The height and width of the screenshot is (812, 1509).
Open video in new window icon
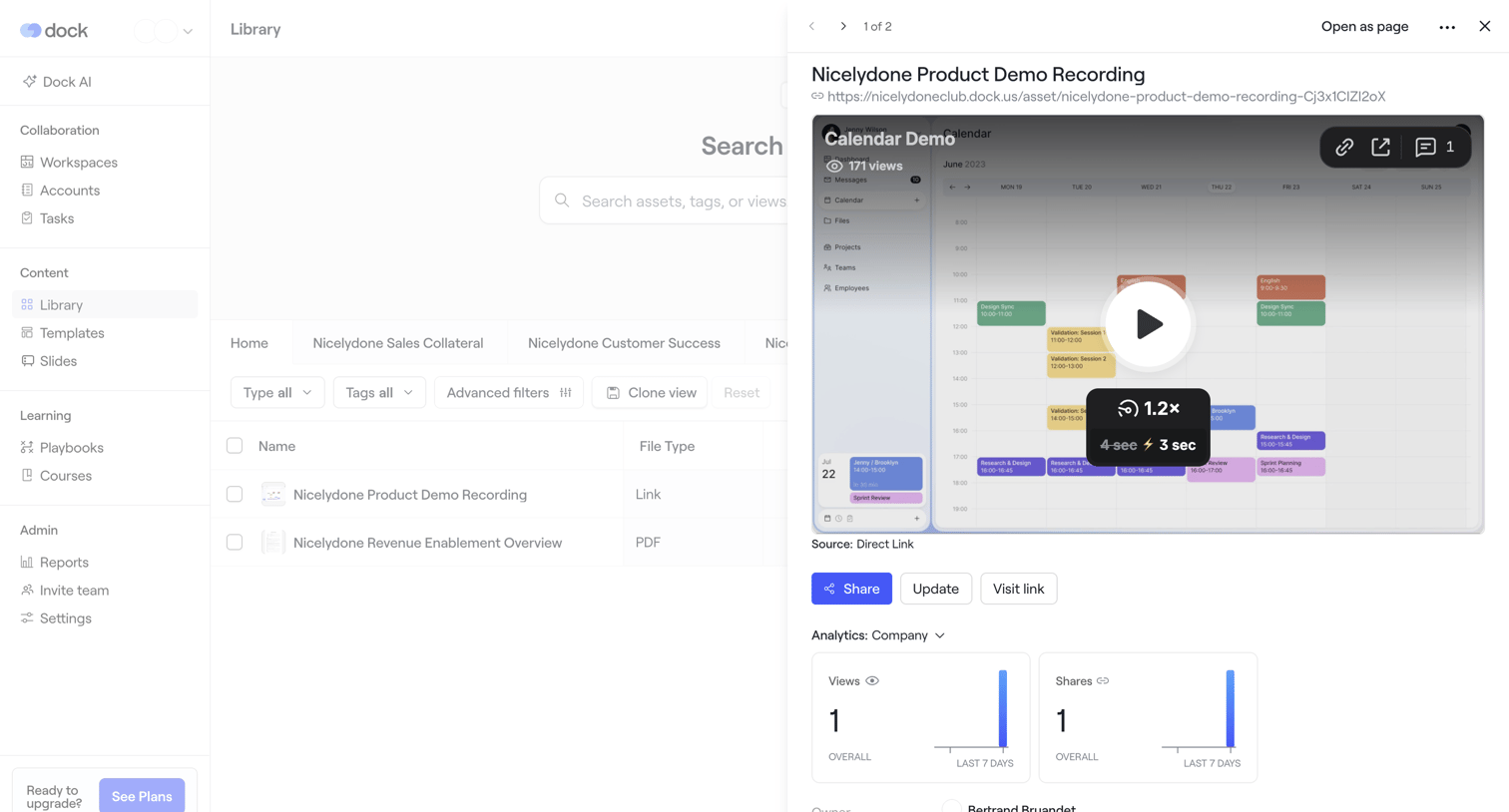click(x=1381, y=148)
